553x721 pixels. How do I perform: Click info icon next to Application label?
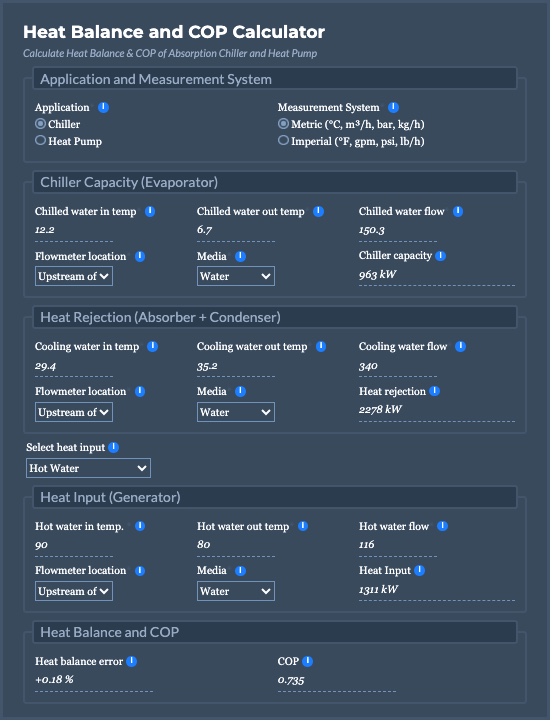point(103,108)
